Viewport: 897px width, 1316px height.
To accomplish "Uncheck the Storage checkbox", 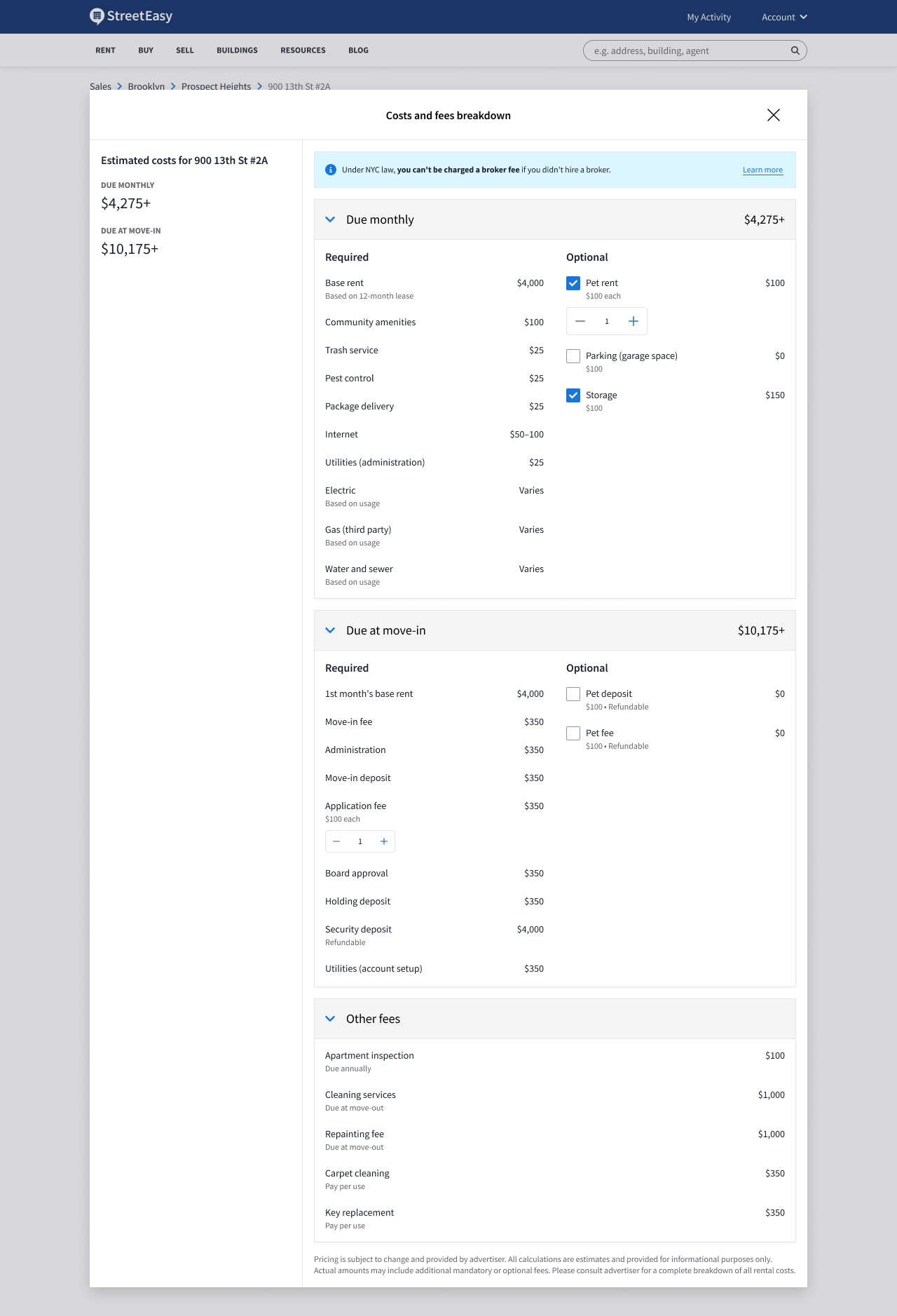I will point(573,395).
